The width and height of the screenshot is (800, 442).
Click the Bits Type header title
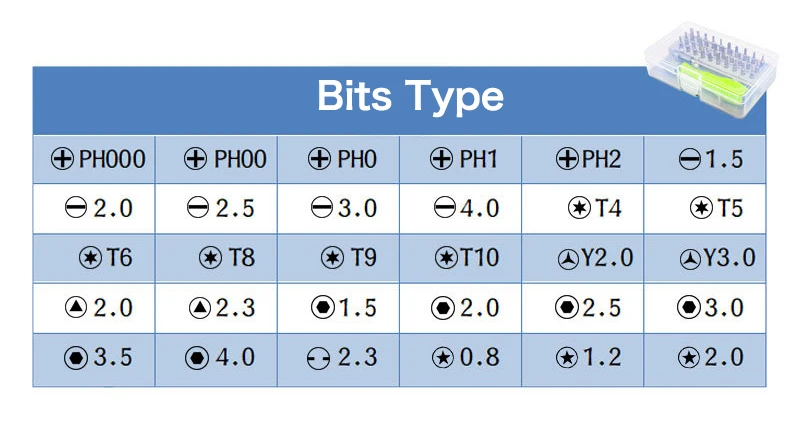coord(410,96)
